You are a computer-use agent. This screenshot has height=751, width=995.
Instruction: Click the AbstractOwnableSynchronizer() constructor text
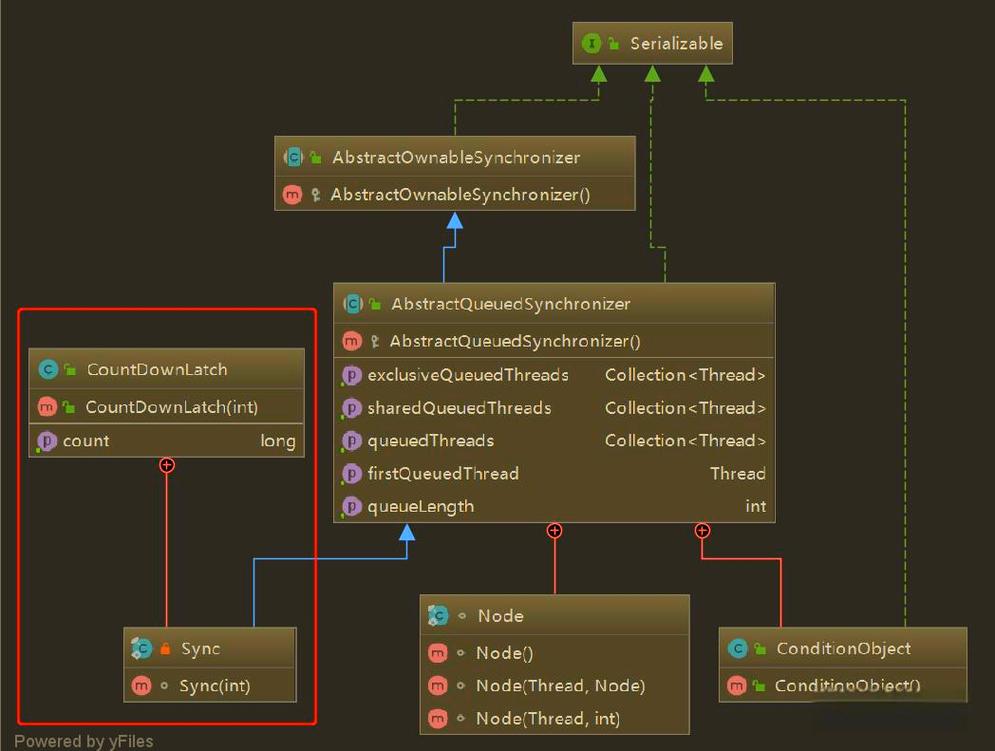[460, 194]
